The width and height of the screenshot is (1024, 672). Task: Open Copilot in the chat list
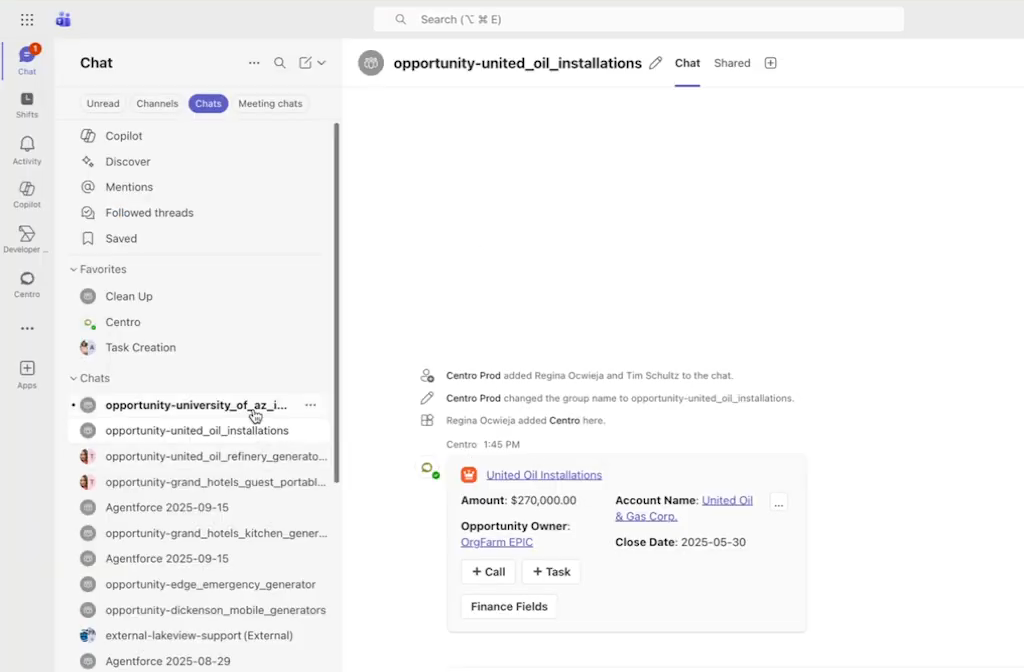pyautogui.click(x=199, y=136)
